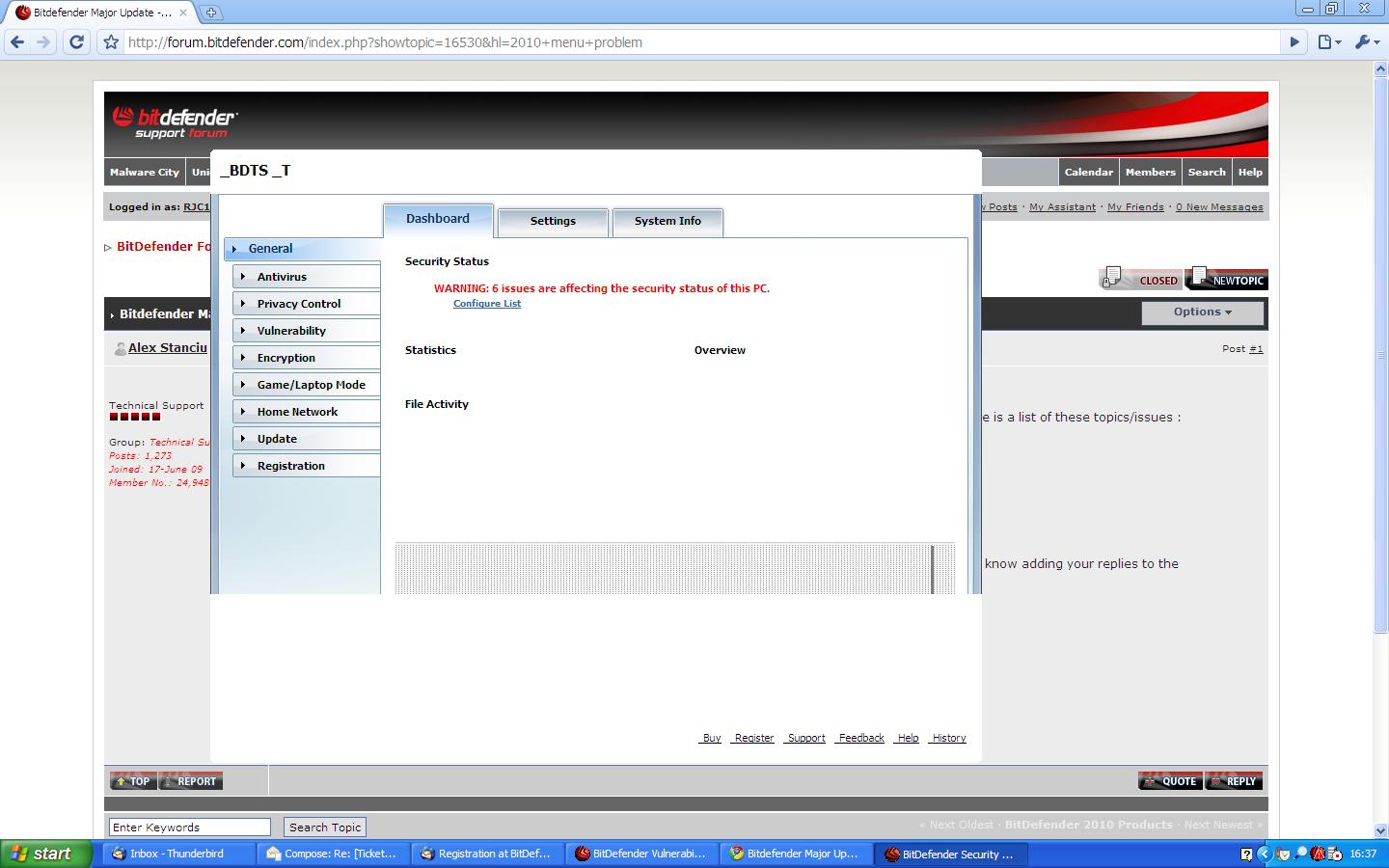Open the forum Calendar menu
Viewport: 1389px width, 868px height.
coord(1089,172)
